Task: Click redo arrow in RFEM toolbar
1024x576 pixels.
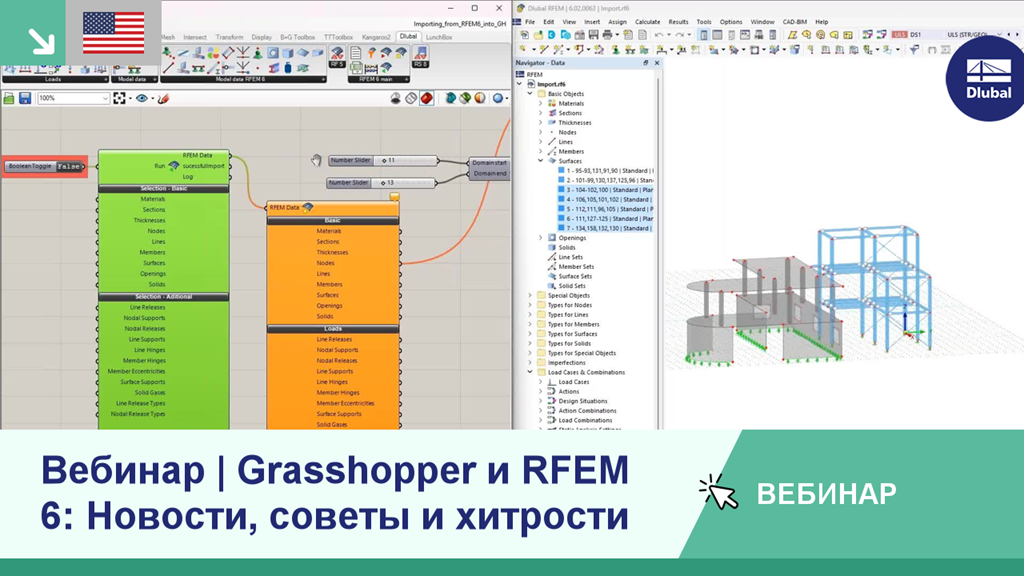Action: [680, 35]
